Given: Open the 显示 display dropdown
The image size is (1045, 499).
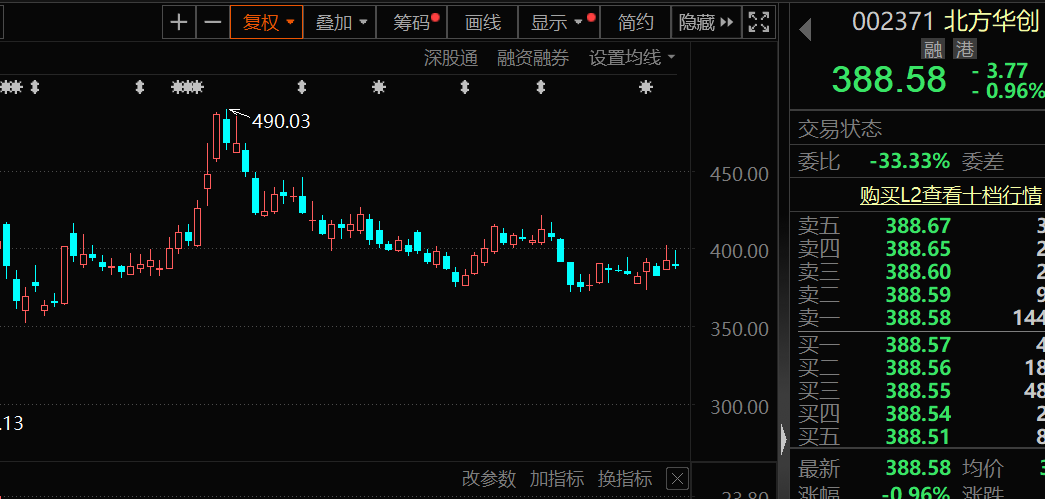Looking at the screenshot, I should tap(556, 22).
